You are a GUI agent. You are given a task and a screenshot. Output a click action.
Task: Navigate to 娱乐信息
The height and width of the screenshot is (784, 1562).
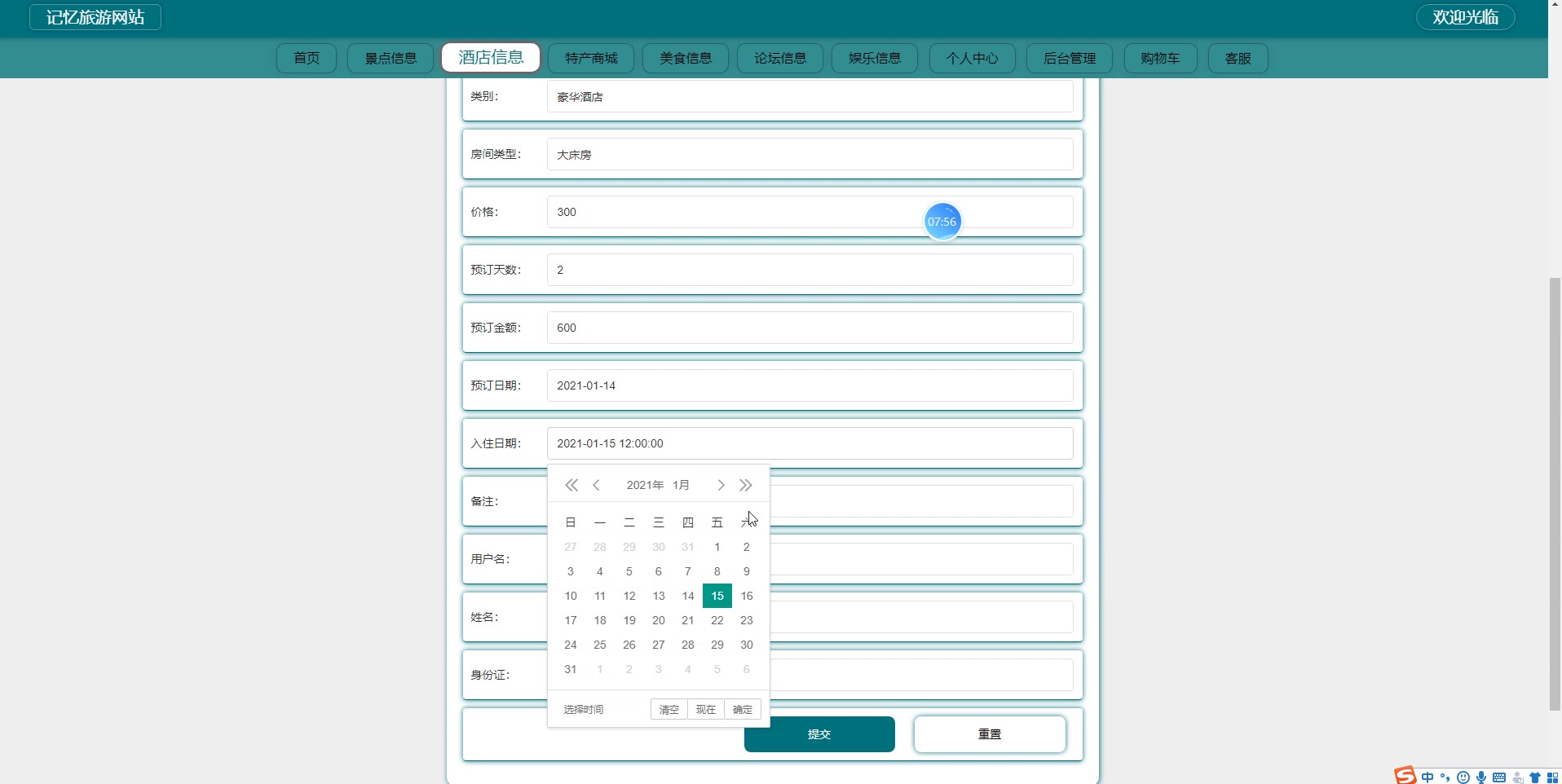tap(875, 58)
